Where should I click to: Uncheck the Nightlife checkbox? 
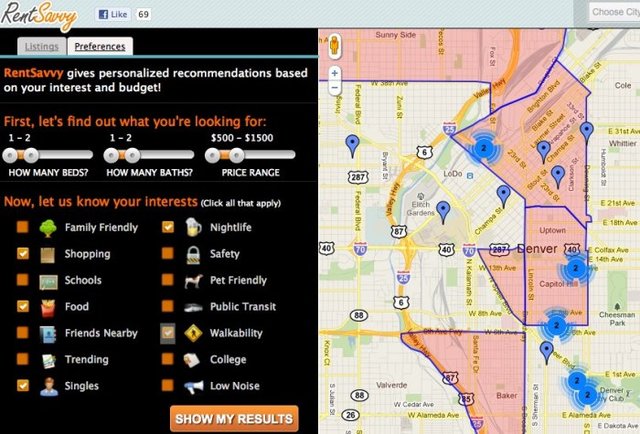tap(168, 227)
